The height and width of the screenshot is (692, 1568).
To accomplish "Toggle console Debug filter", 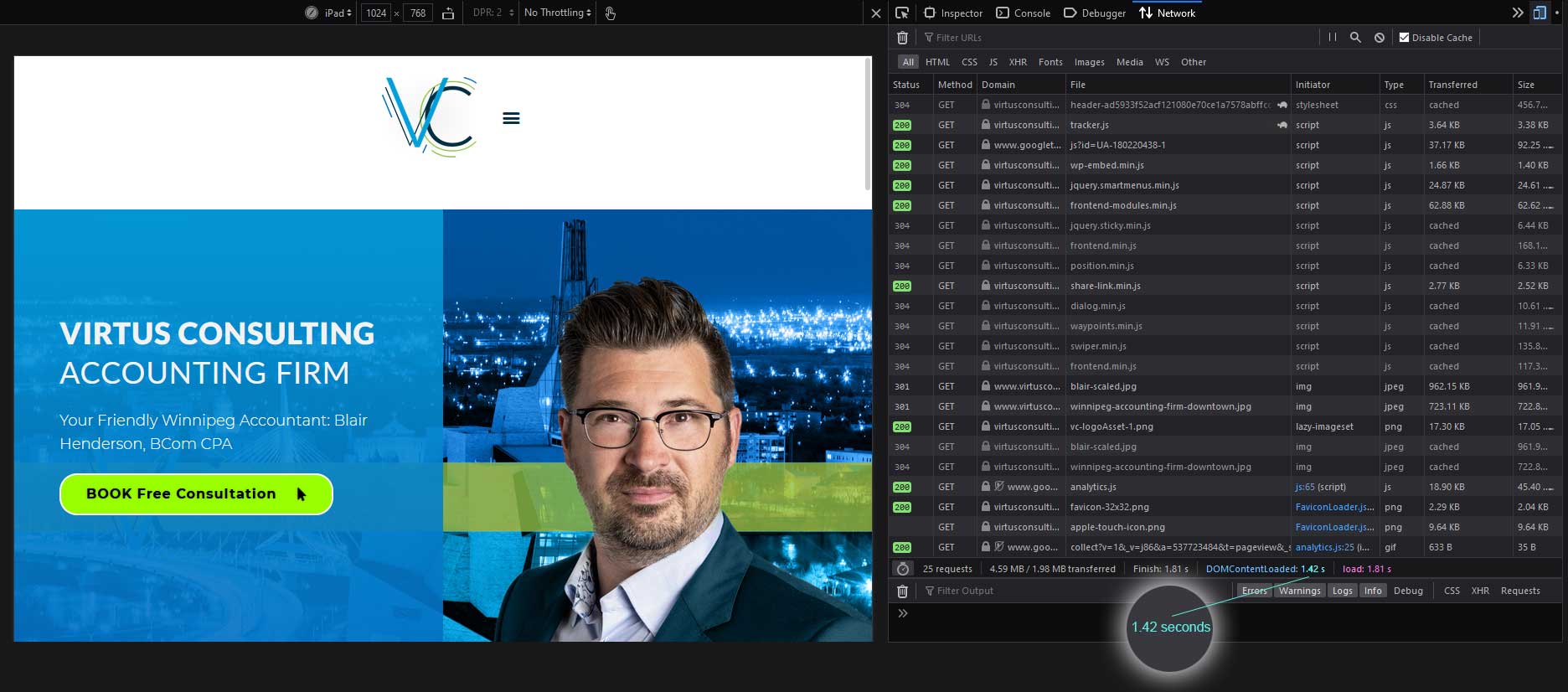I will click(x=1408, y=591).
